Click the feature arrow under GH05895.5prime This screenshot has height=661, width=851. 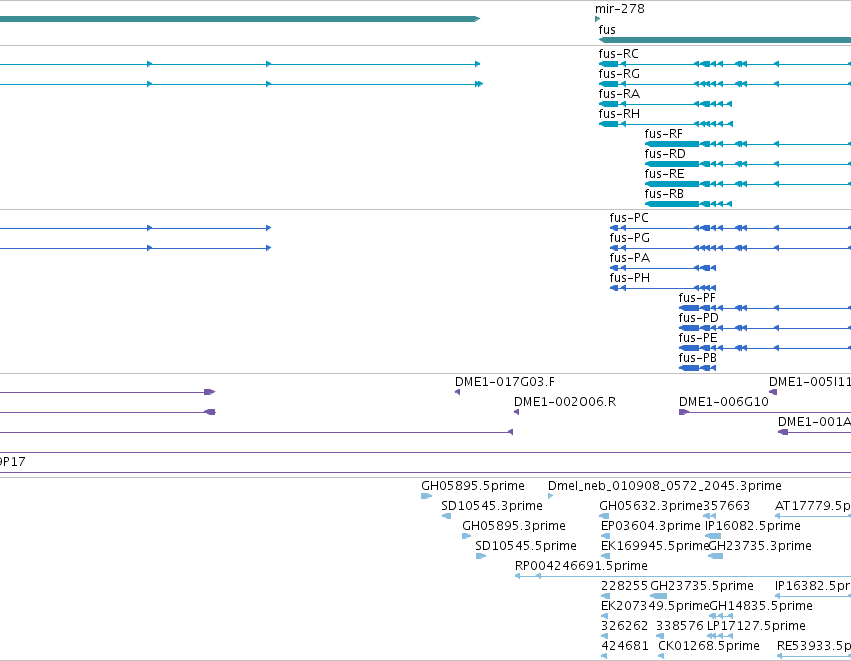pyautogui.click(x=427, y=495)
